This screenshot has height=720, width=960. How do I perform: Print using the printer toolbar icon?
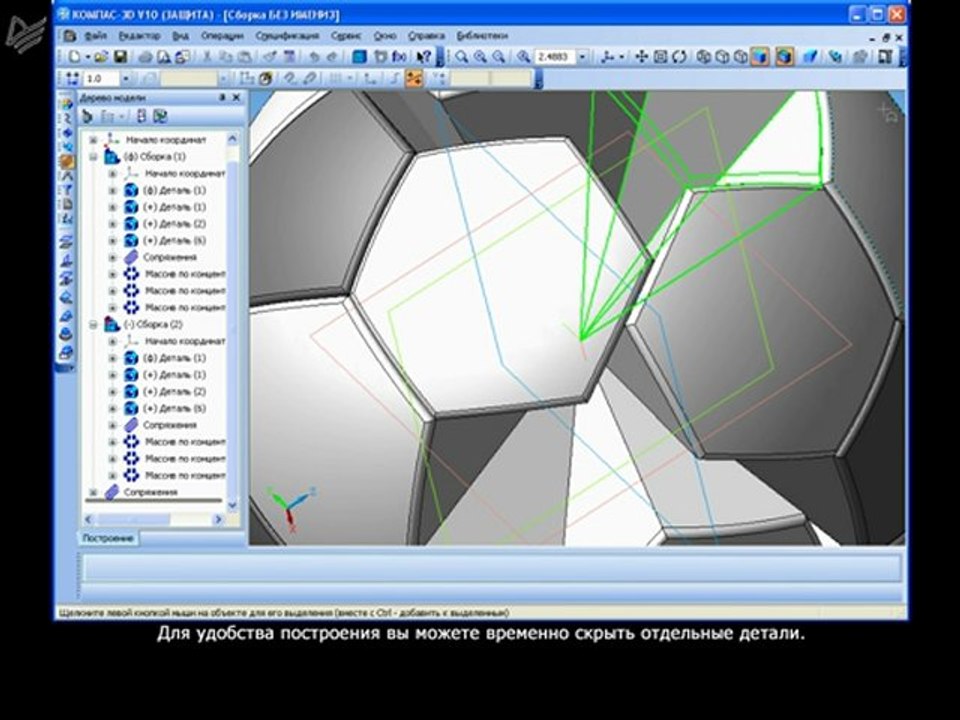145,57
